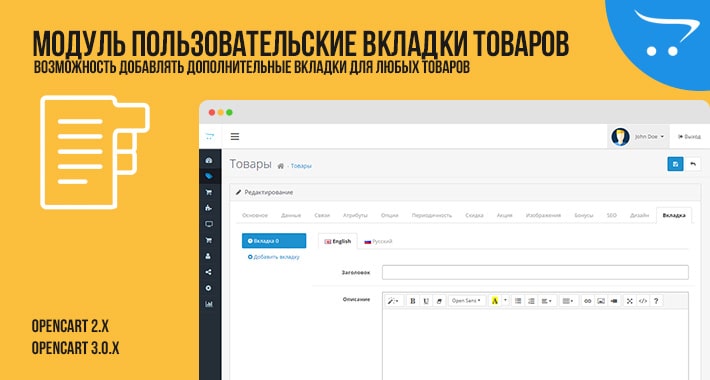Open the John Doe user dropdown

click(649, 136)
